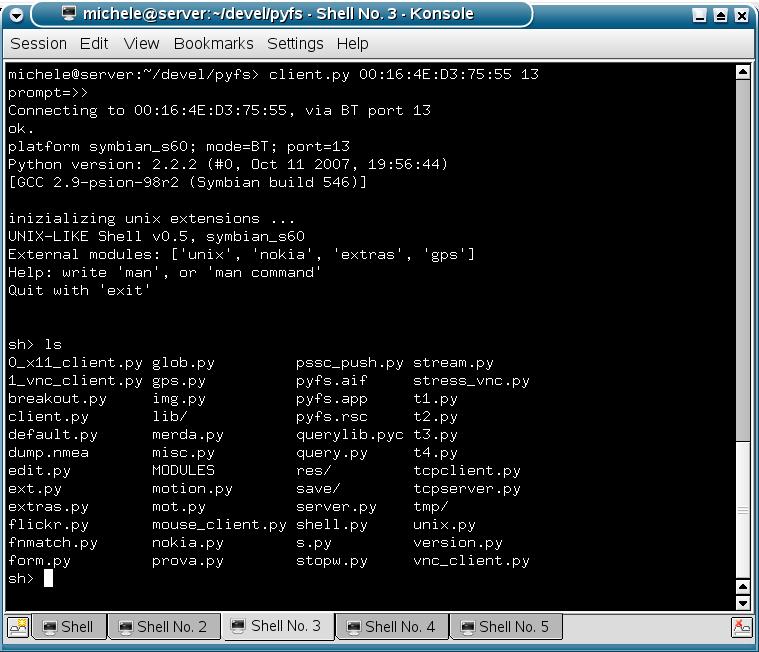
Task: Click the file name fnmatch.py
Action: click(x=53, y=543)
